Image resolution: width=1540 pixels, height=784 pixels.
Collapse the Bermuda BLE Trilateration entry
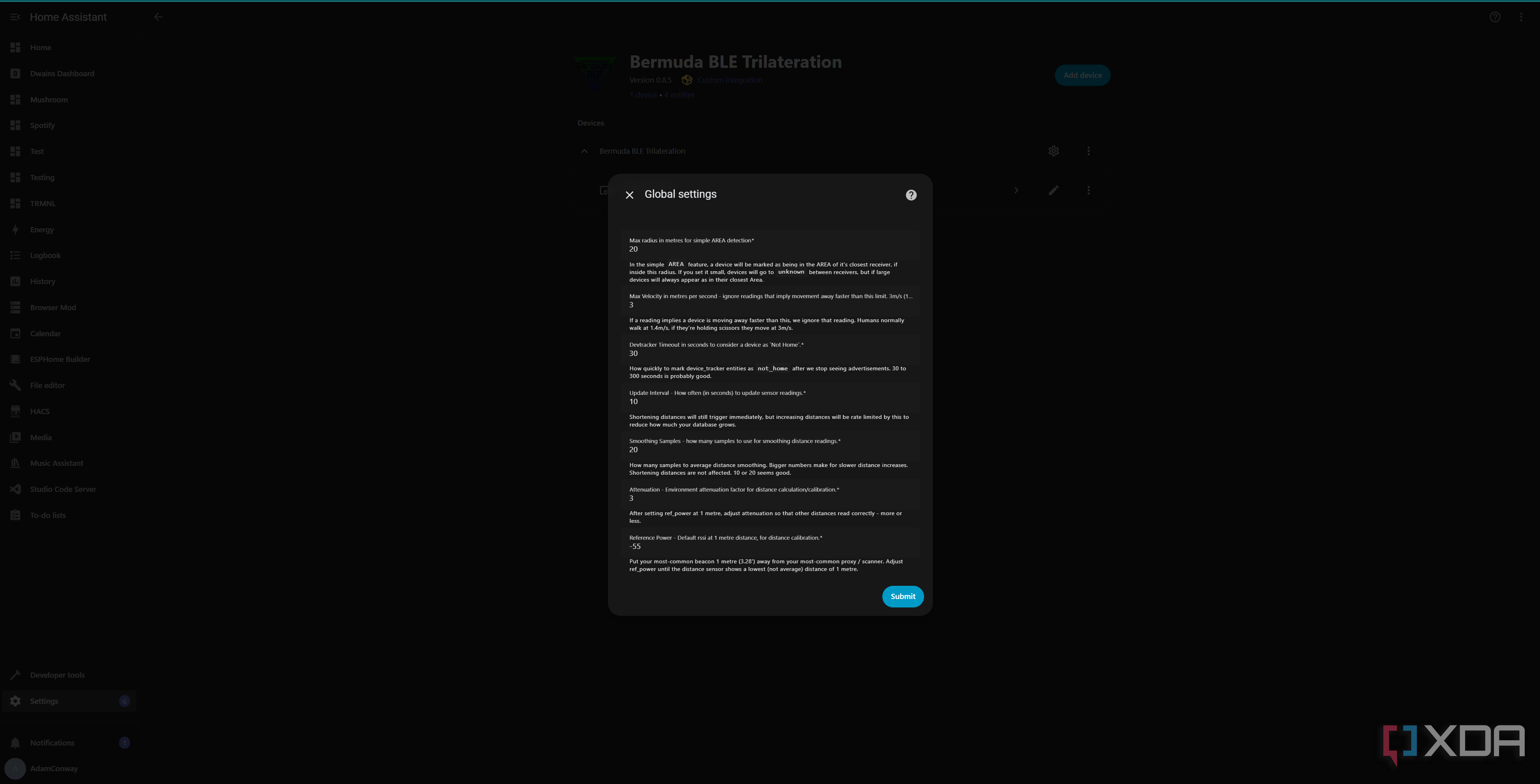[x=584, y=151]
